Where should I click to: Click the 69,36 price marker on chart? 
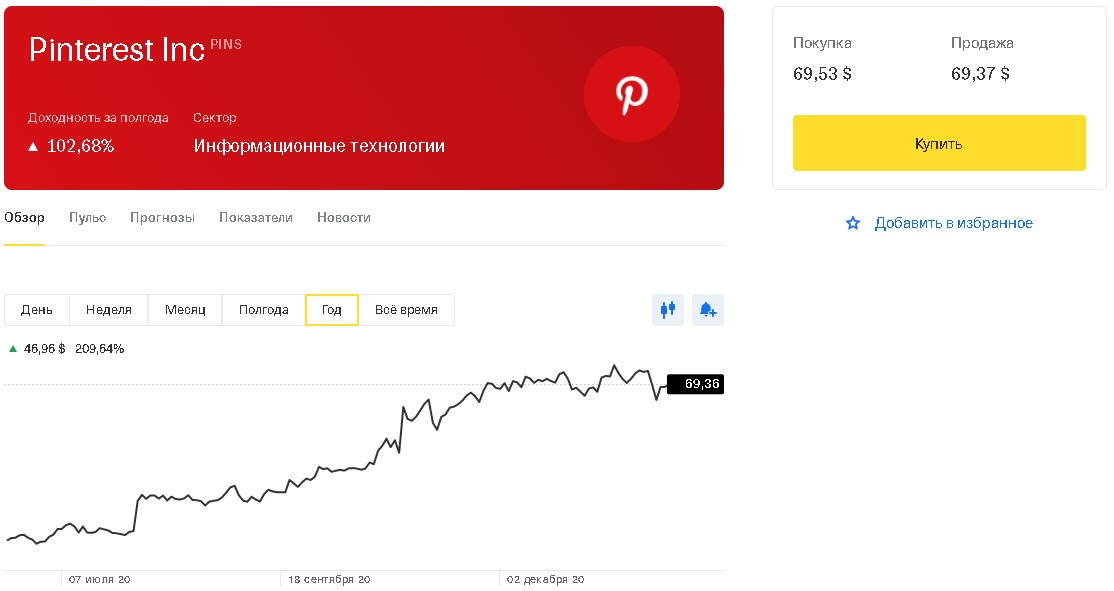[x=697, y=383]
